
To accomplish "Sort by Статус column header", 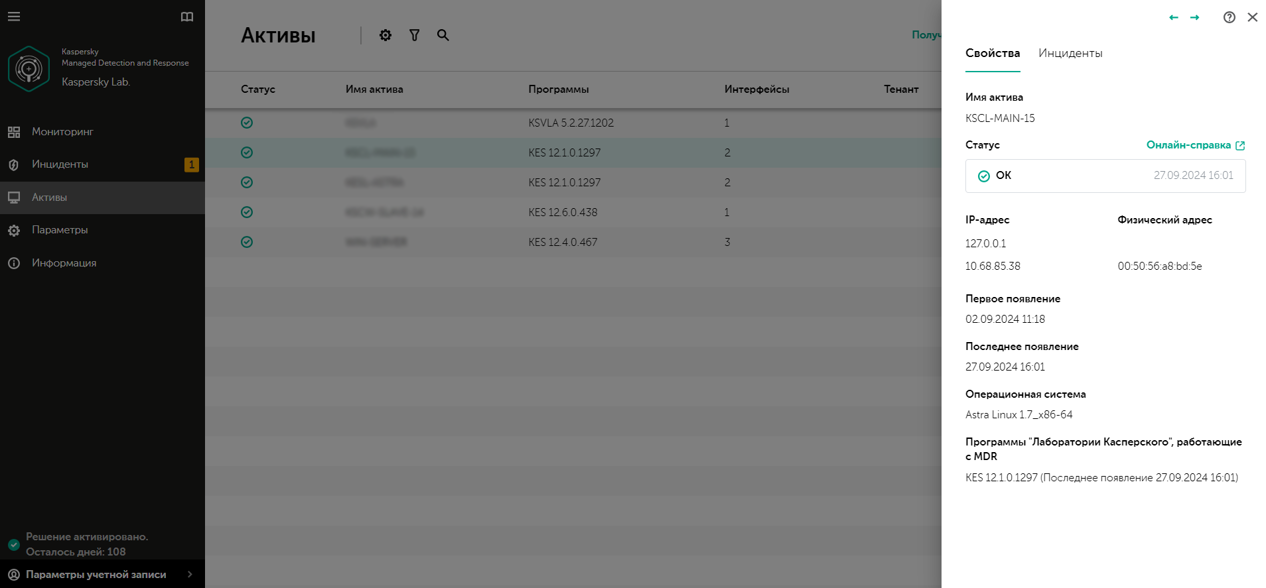I will (x=258, y=89).
